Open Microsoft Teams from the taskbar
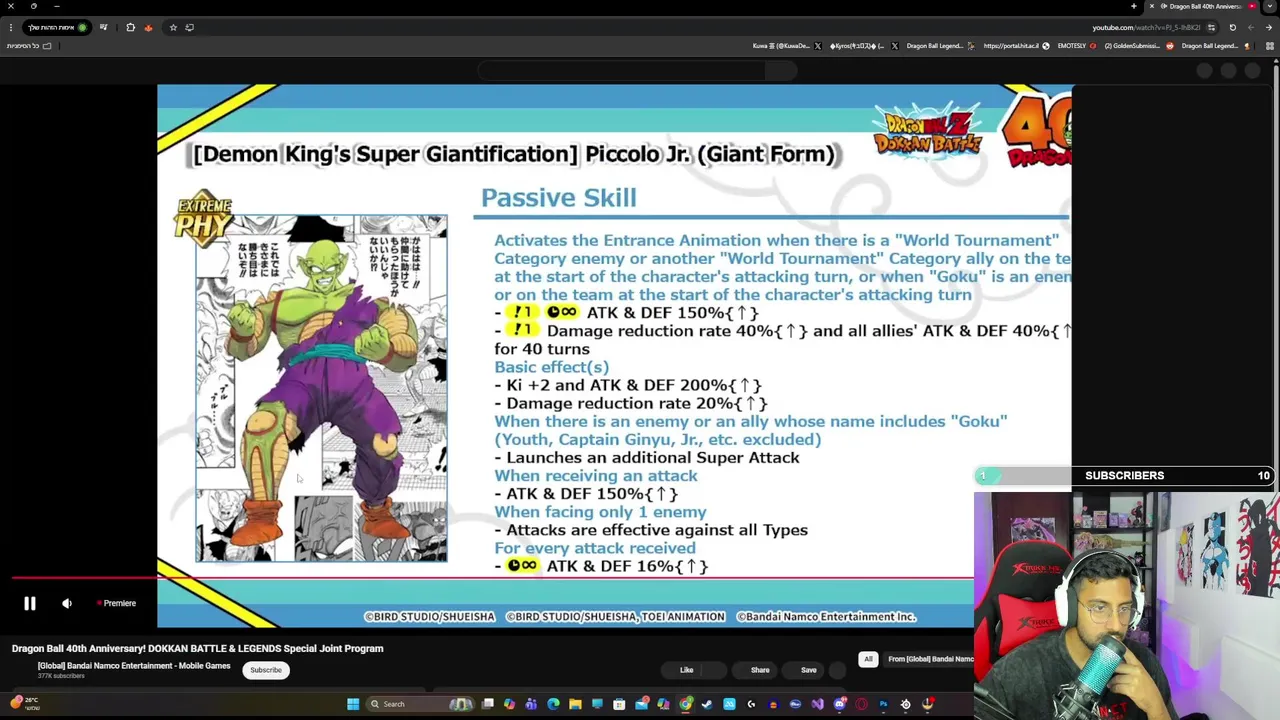 pyautogui.click(x=530, y=704)
